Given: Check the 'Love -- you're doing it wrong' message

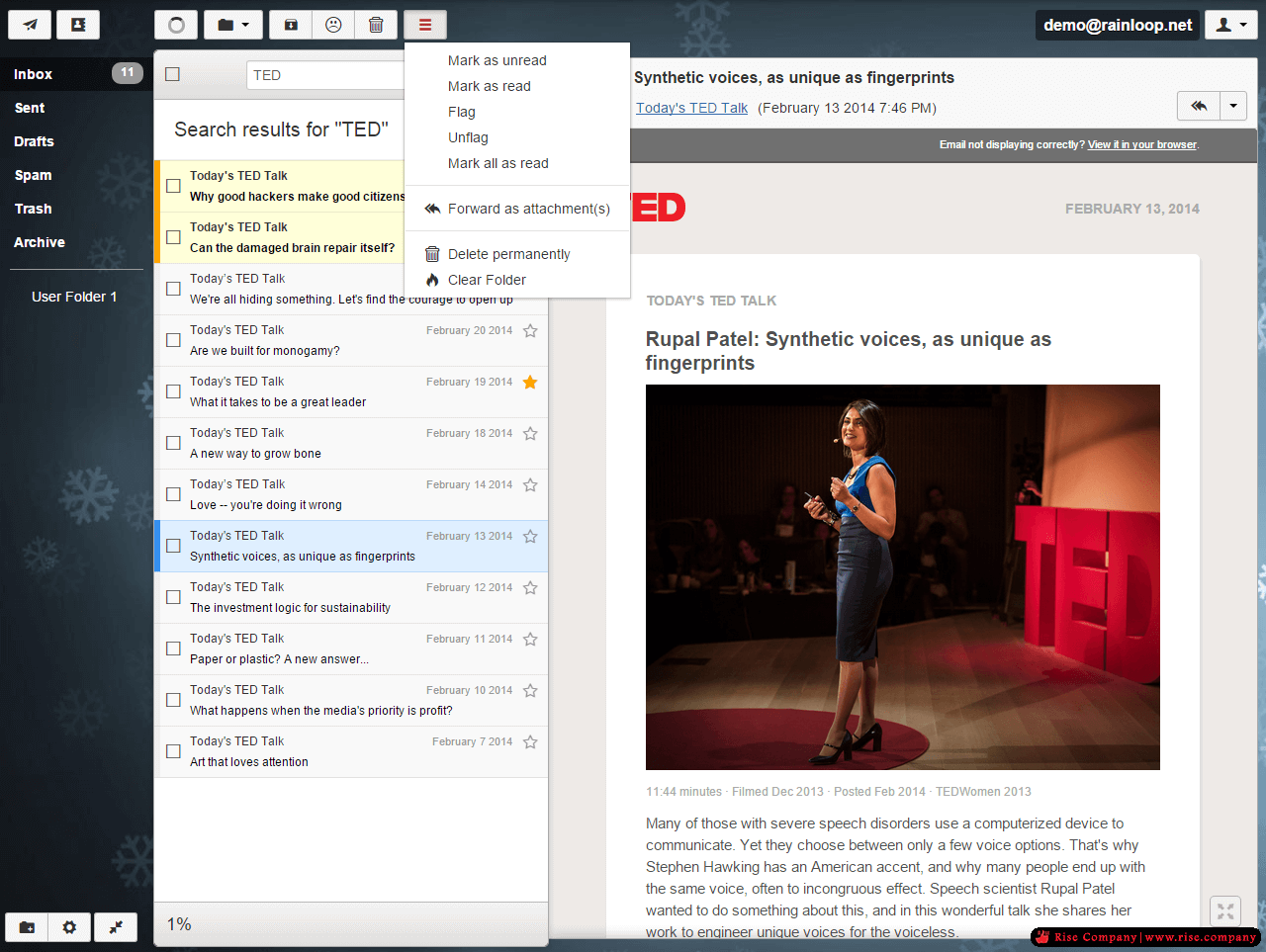Looking at the screenshot, I should [173, 494].
